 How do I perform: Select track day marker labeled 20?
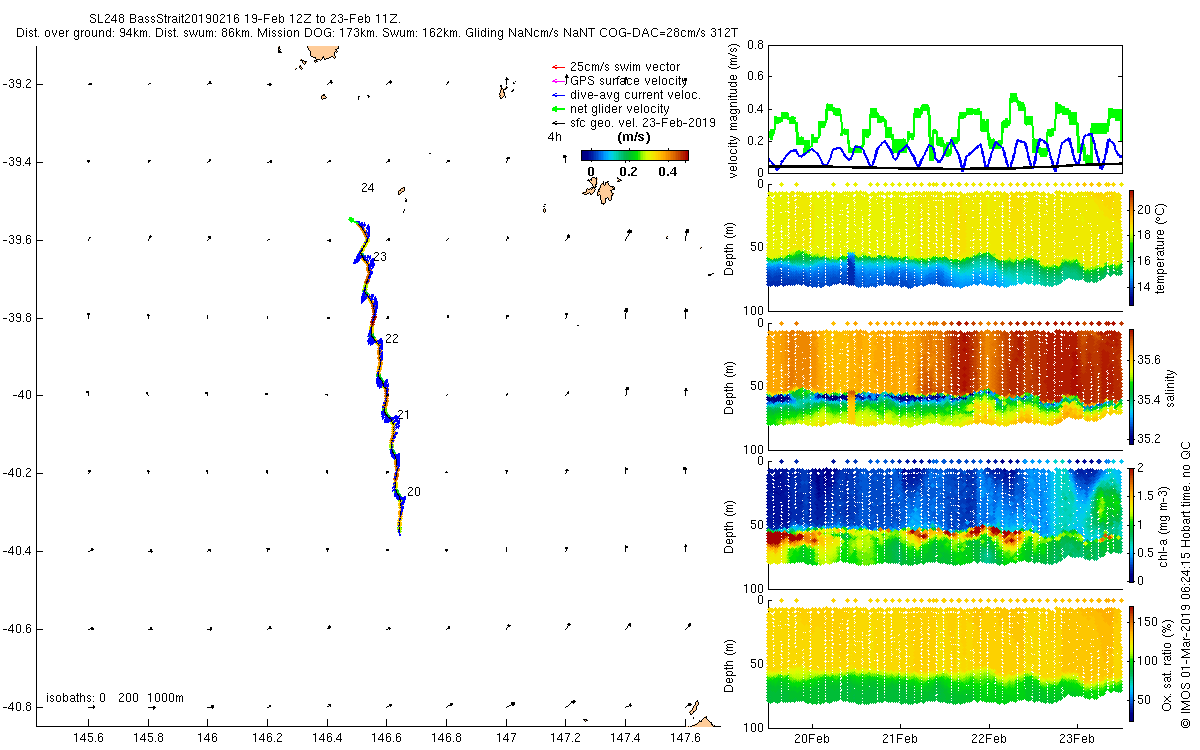click(414, 492)
